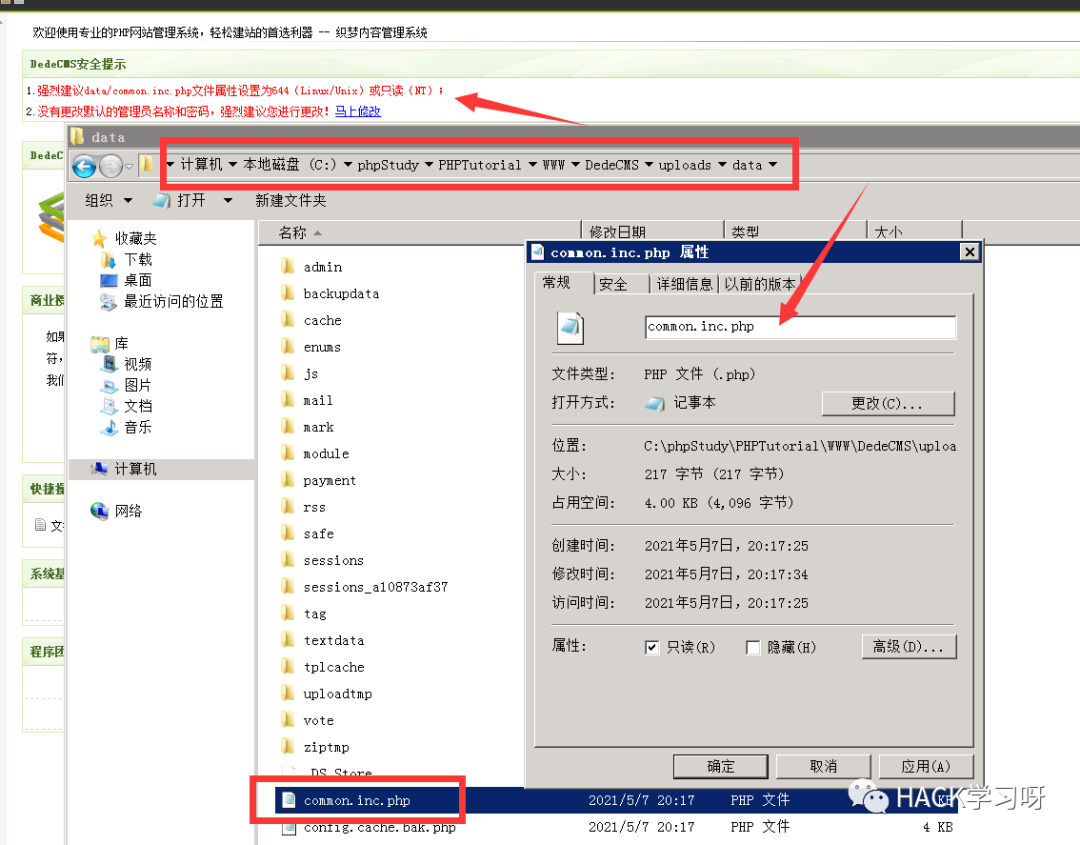Select the sessions_a10873af37 folder name
Screen dimensions: 1080x845
coord(375,587)
